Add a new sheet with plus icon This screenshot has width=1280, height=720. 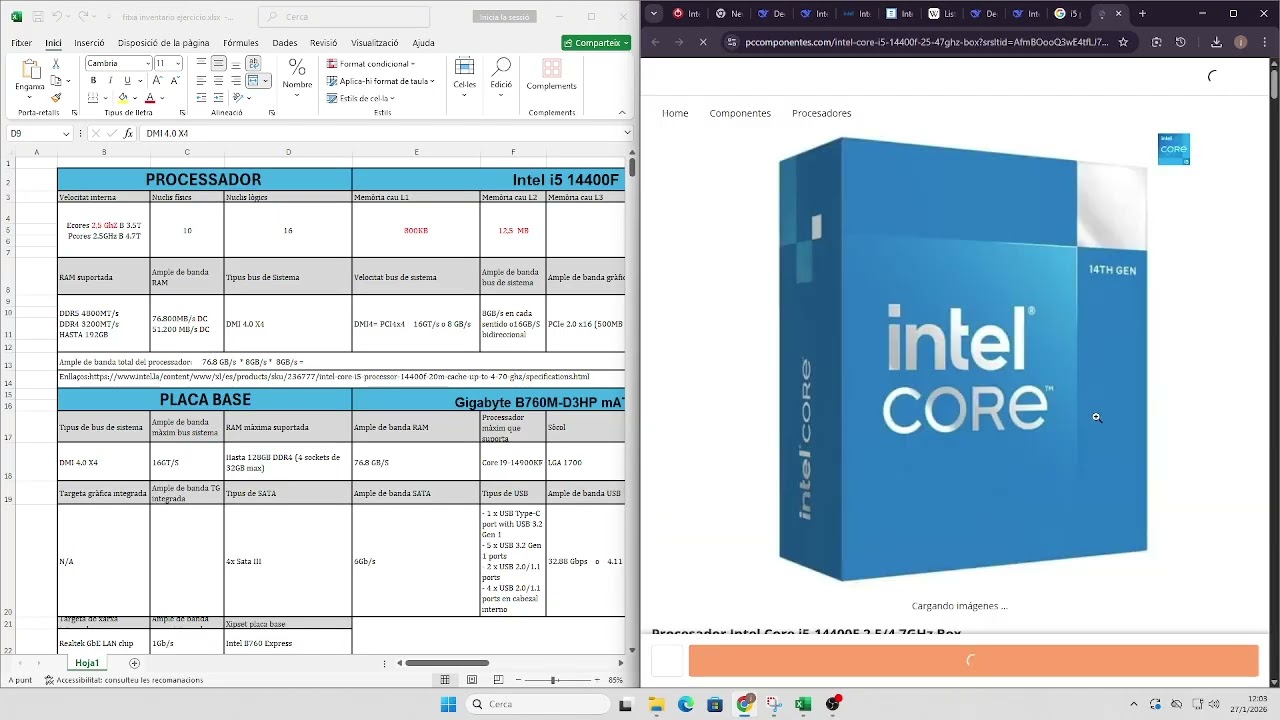tap(134, 663)
